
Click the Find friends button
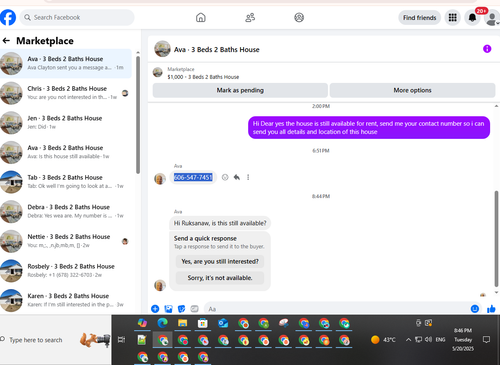coord(419,18)
